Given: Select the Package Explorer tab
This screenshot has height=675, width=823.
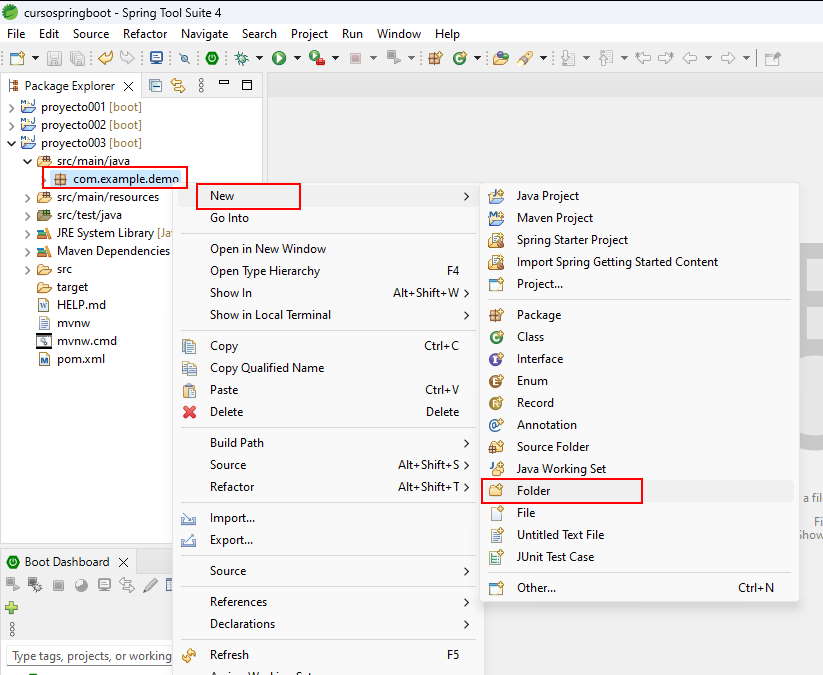Looking at the screenshot, I should point(69,86).
